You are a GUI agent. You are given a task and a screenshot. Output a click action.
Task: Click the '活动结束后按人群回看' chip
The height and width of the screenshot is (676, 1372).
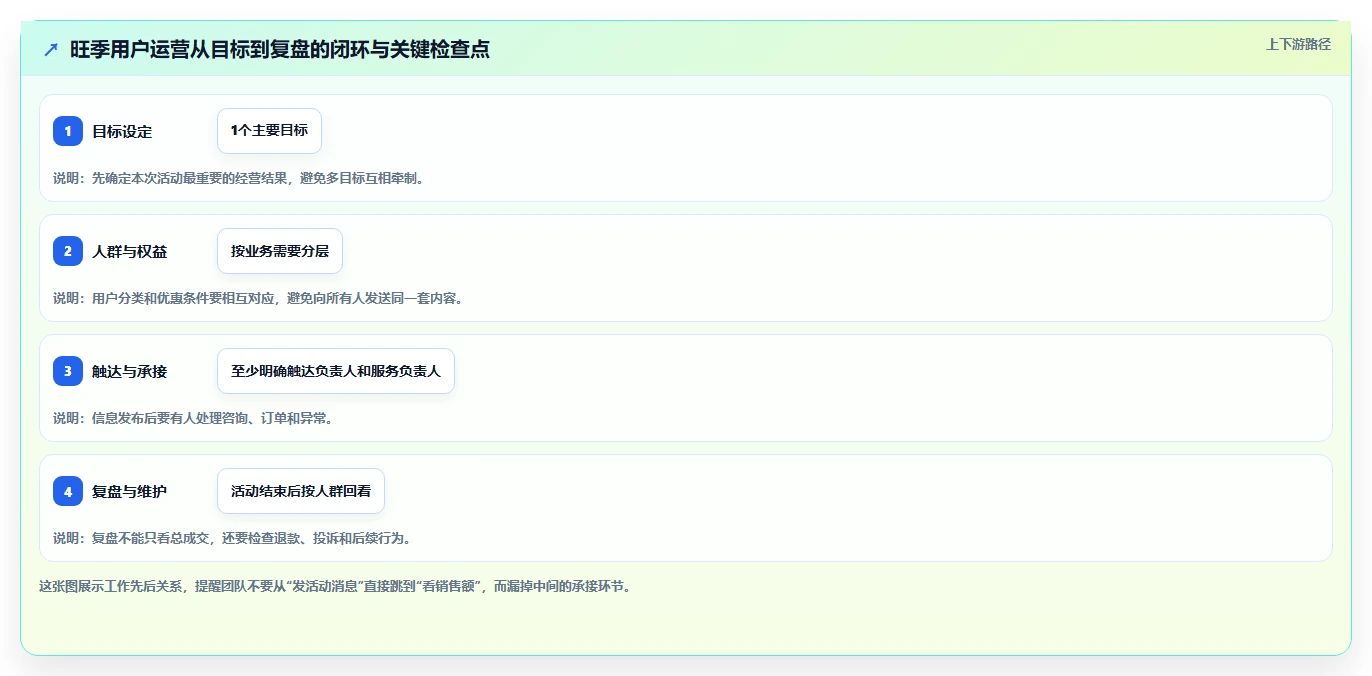click(301, 491)
